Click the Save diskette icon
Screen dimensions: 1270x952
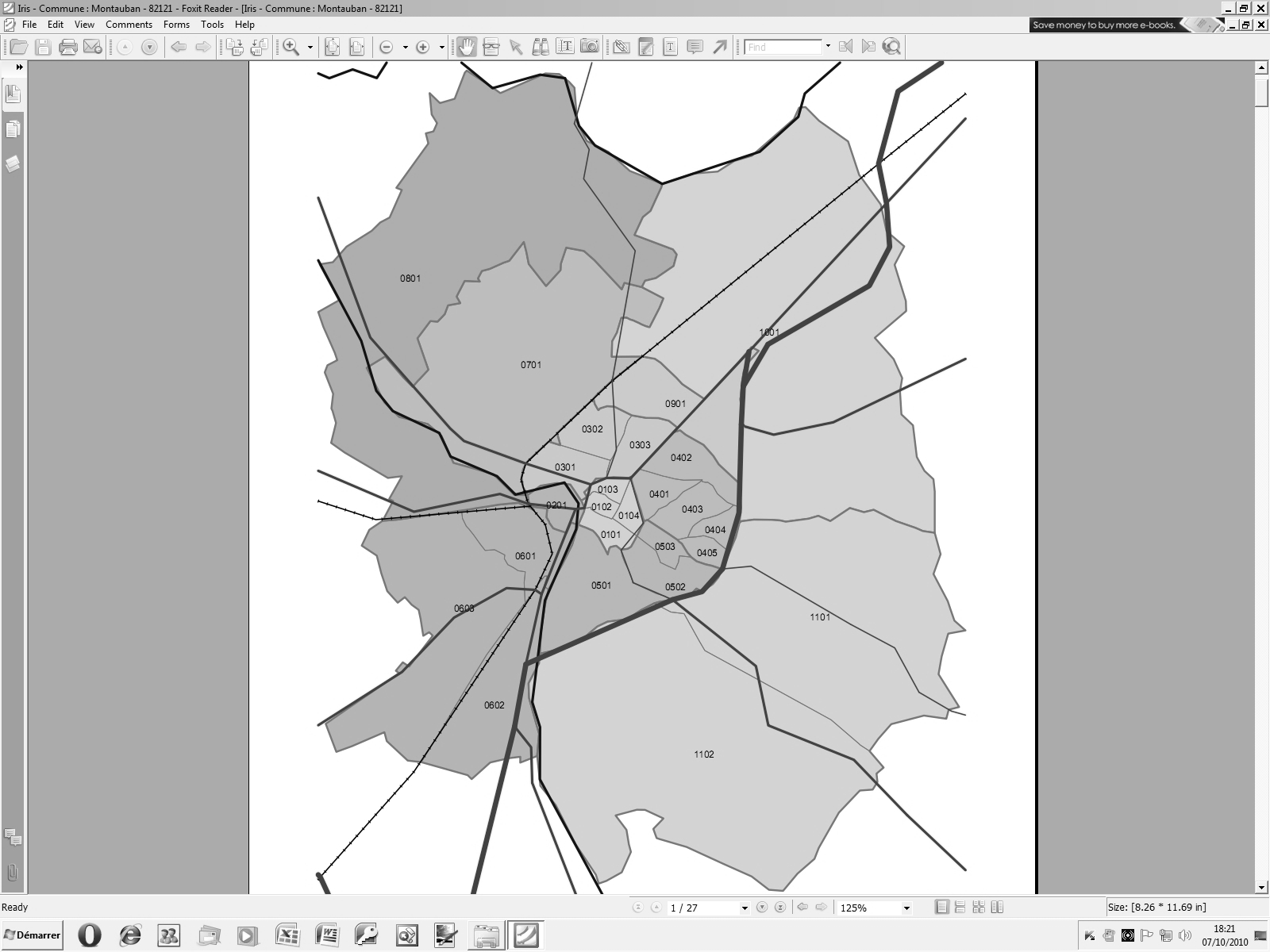(44, 47)
